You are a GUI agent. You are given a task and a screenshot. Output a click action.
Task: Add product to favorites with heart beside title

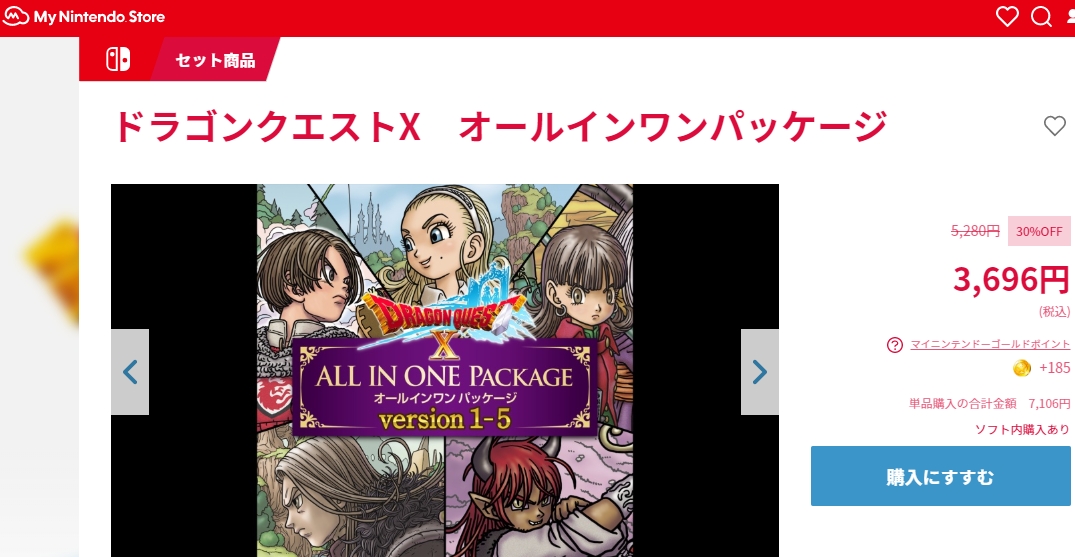(1054, 126)
